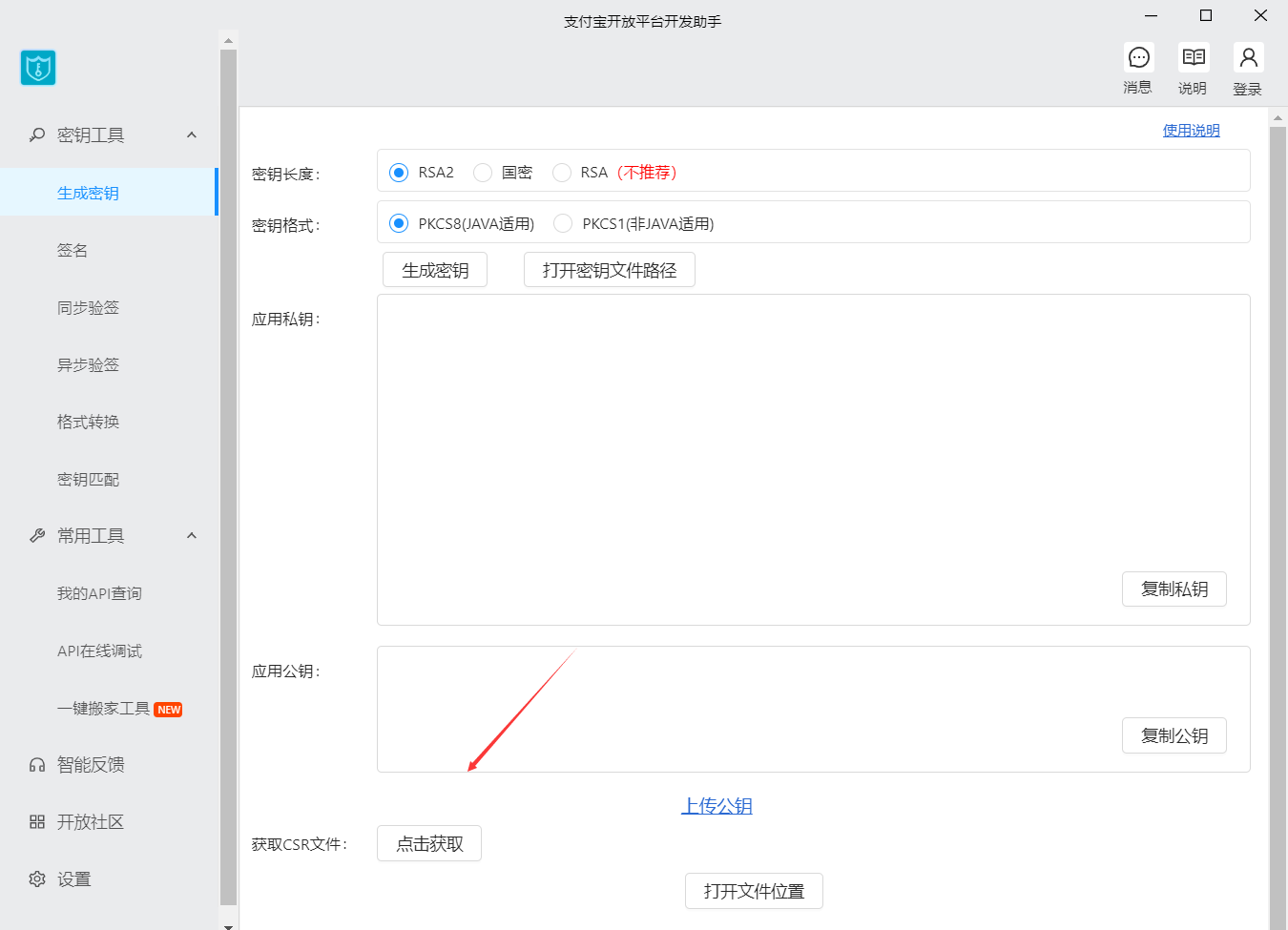Image resolution: width=1288 pixels, height=930 pixels.
Task: Choose PKCS8(JAVA适用) key format
Action: (x=399, y=223)
